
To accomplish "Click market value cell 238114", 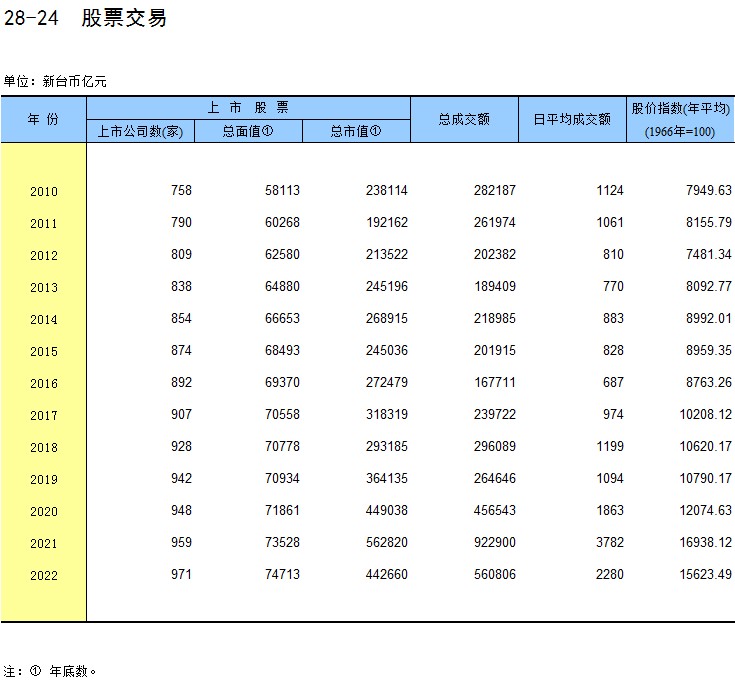I will 387,190.
